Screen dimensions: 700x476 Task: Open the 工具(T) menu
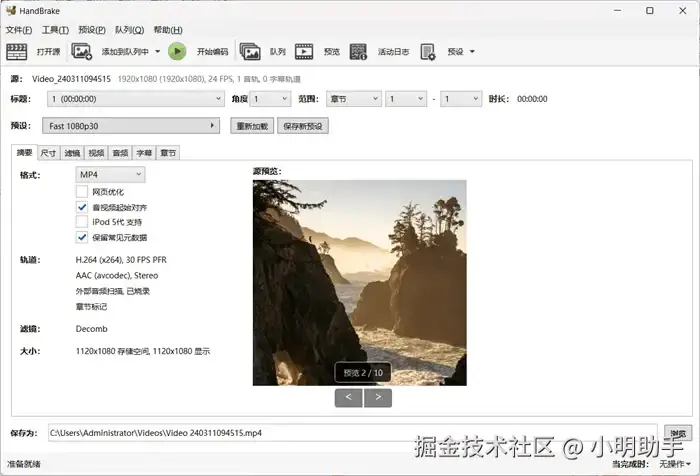coord(55,30)
